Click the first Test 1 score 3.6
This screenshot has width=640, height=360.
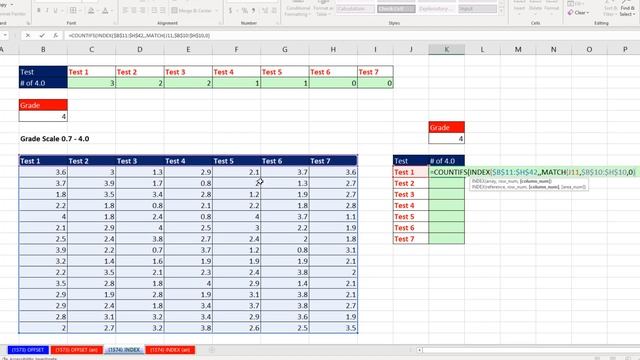(x=43, y=172)
